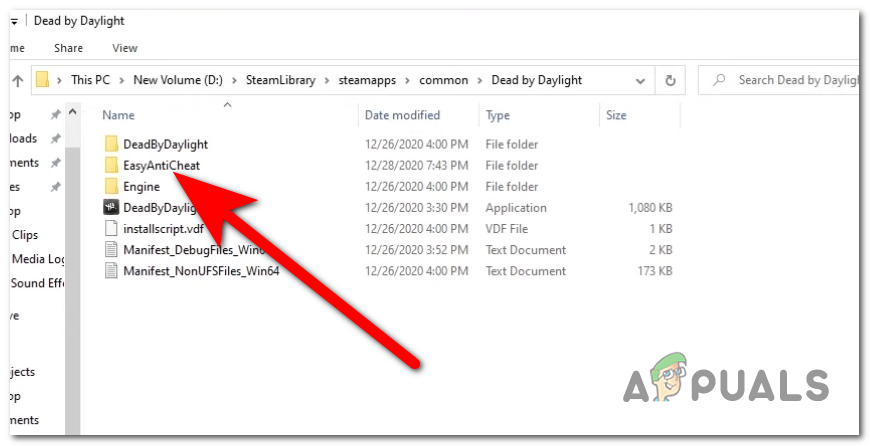Open the DeadByDaylight folder icon
This screenshot has height=446, width=870.
pos(111,144)
